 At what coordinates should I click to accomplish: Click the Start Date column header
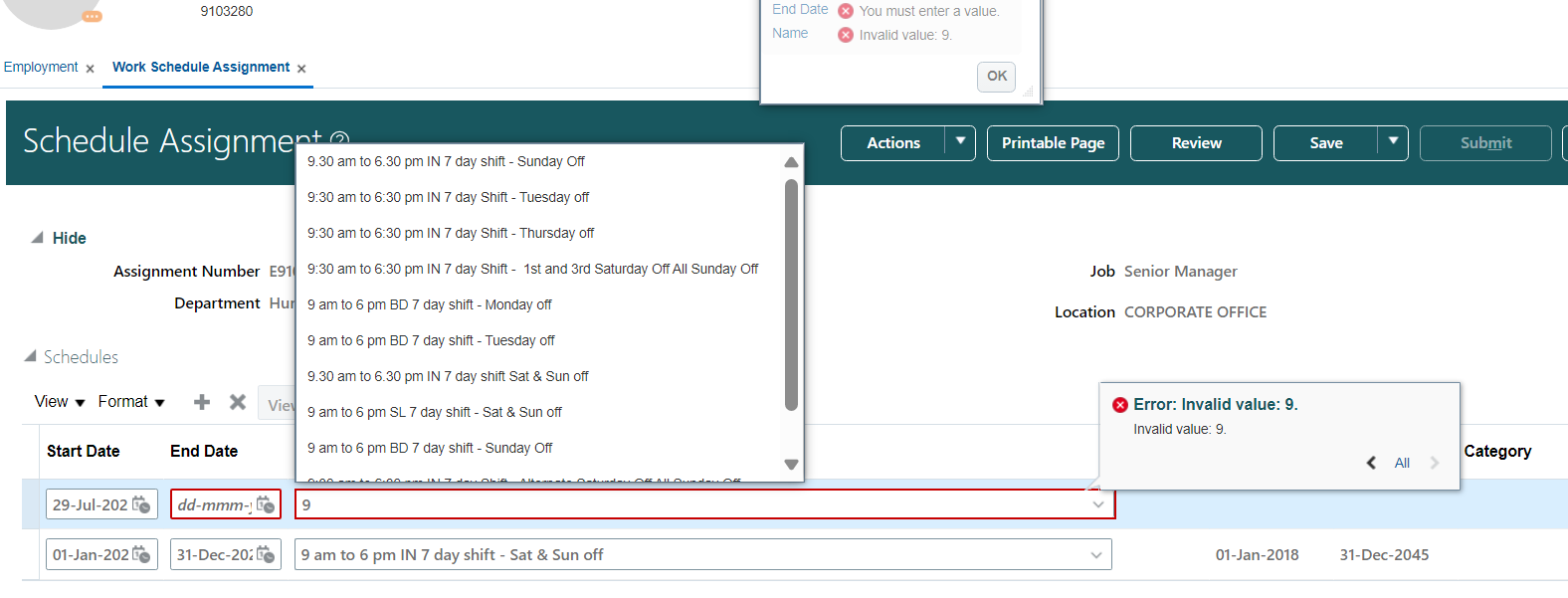[x=84, y=451]
